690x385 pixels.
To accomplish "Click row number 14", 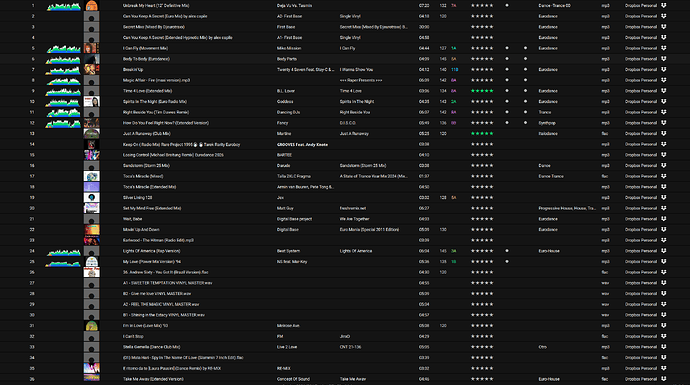I will pos(32,144).
